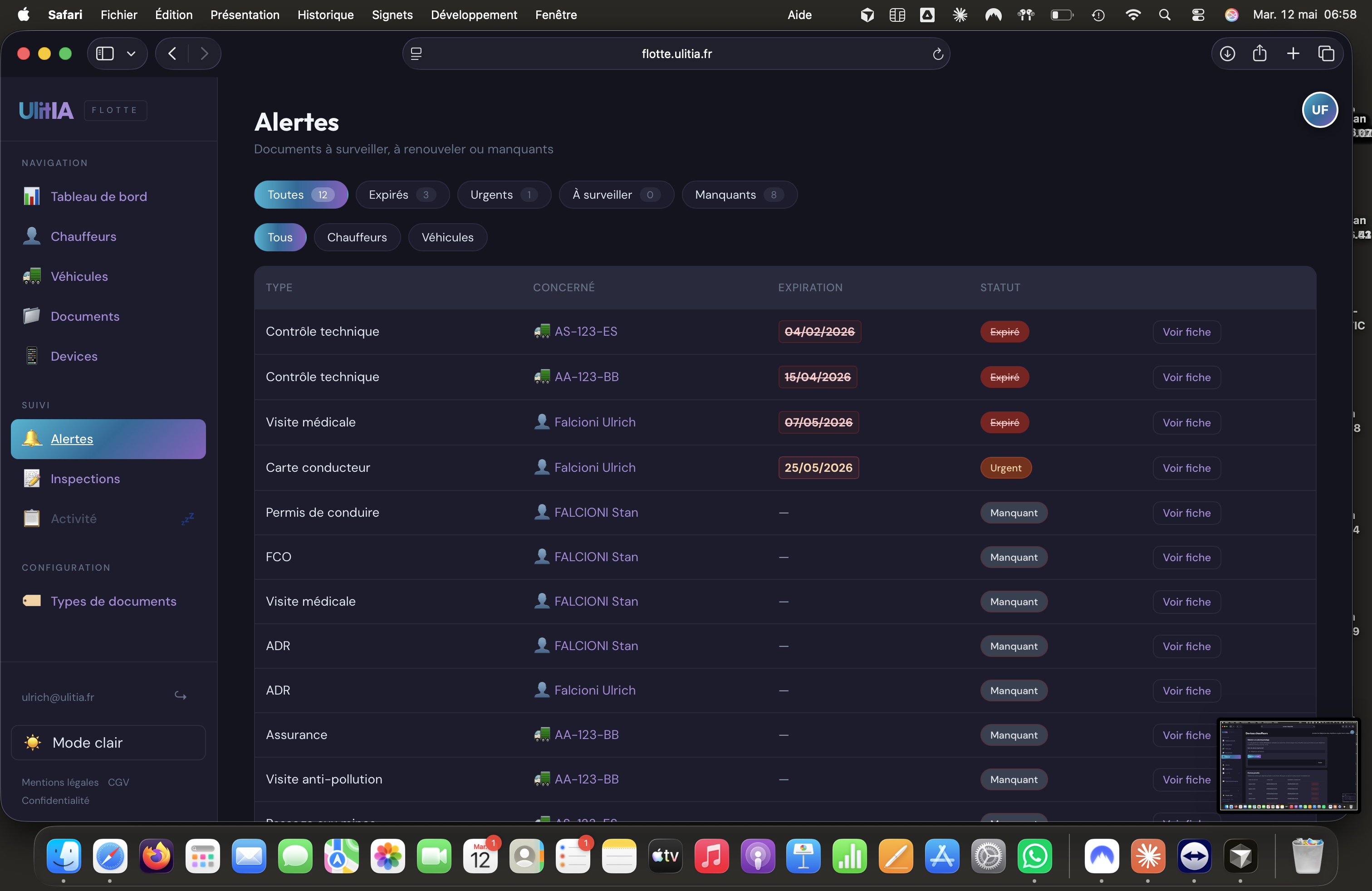
Task: Click the 15/04/2026 expired date
Action: 818,377
